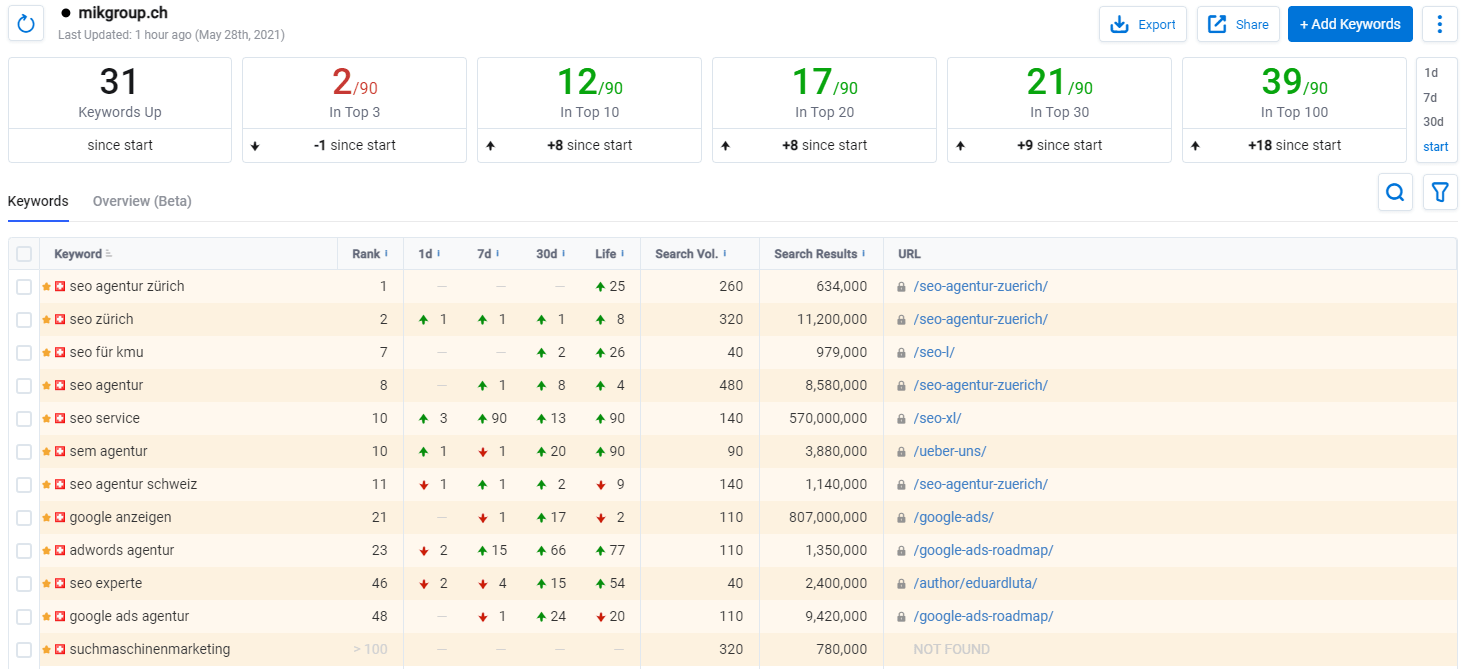Image resolution: width=1462 pixels, height=669 pixels.
Task: Click the lock icon next to /seo-l/
Action: click(x=902, y=352)
